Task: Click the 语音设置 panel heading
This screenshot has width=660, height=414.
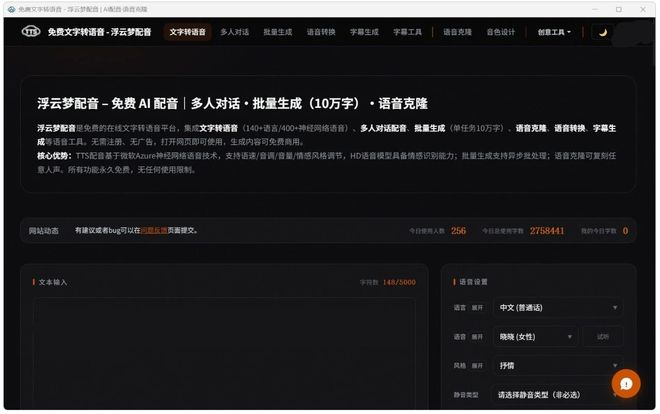Action: pos(473,282)
